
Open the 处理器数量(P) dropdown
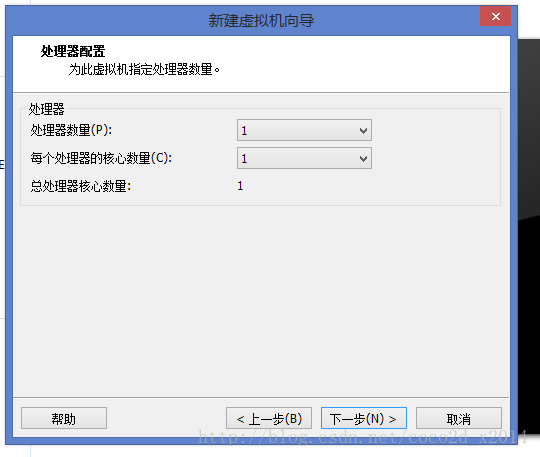tap(304, 130)
